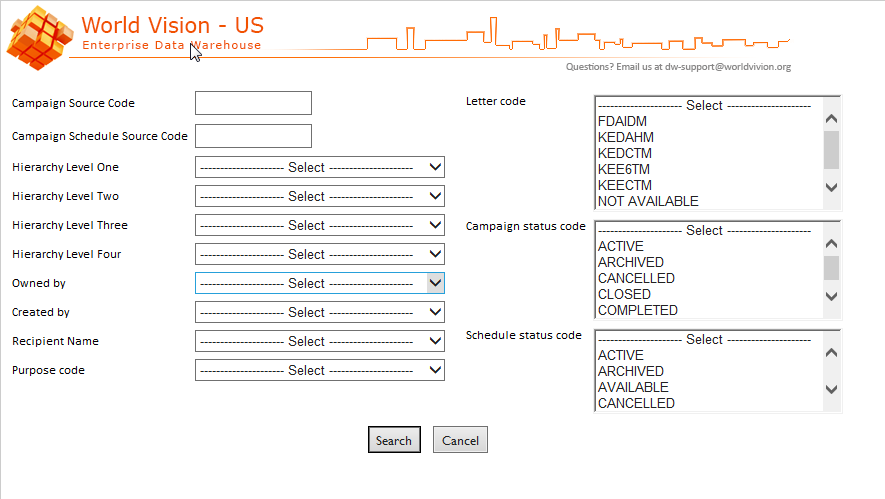Select NOT AVAILABLE in Letter code list

tap(709, 201)
